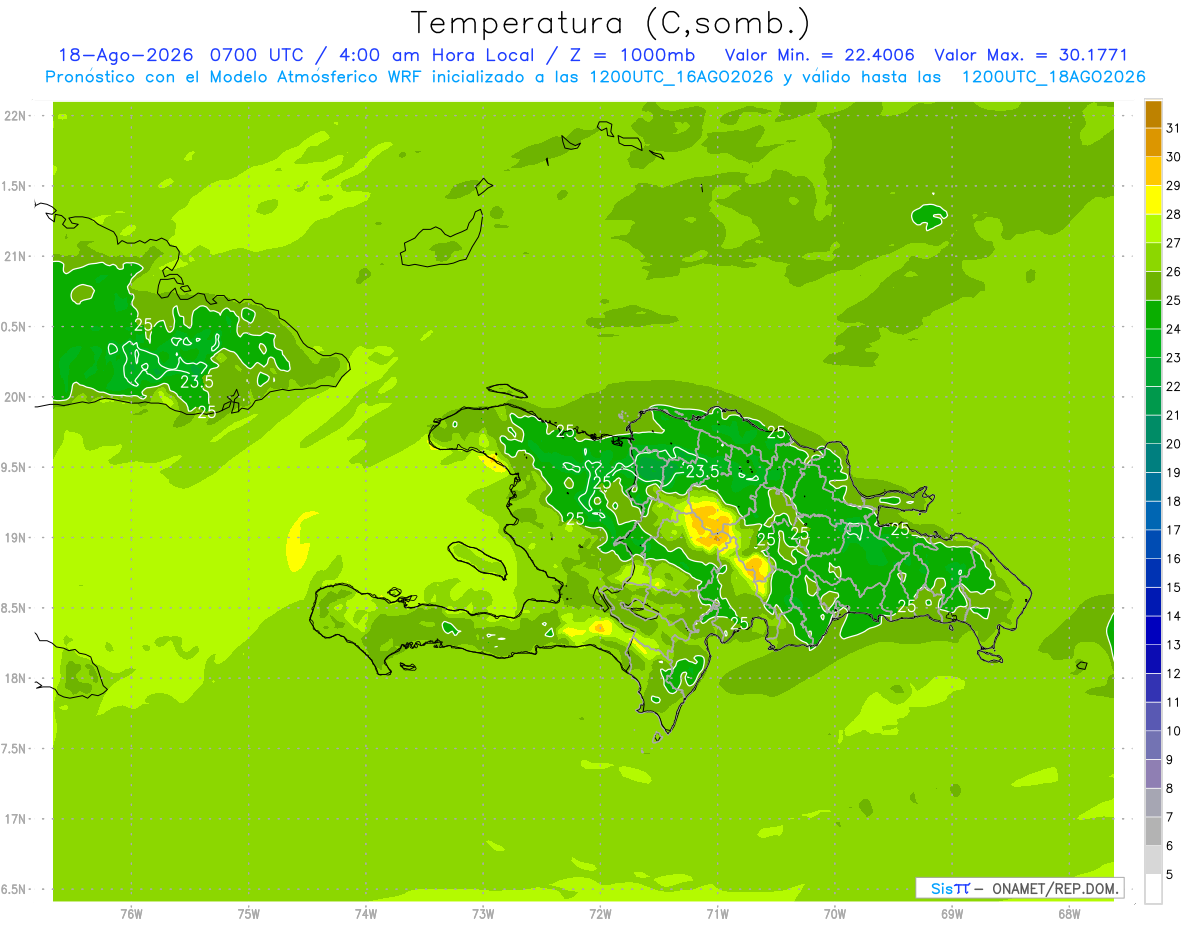1200x927 pixels.
Task: Click the legend value "12"
Action: [x=1174, y=673]
